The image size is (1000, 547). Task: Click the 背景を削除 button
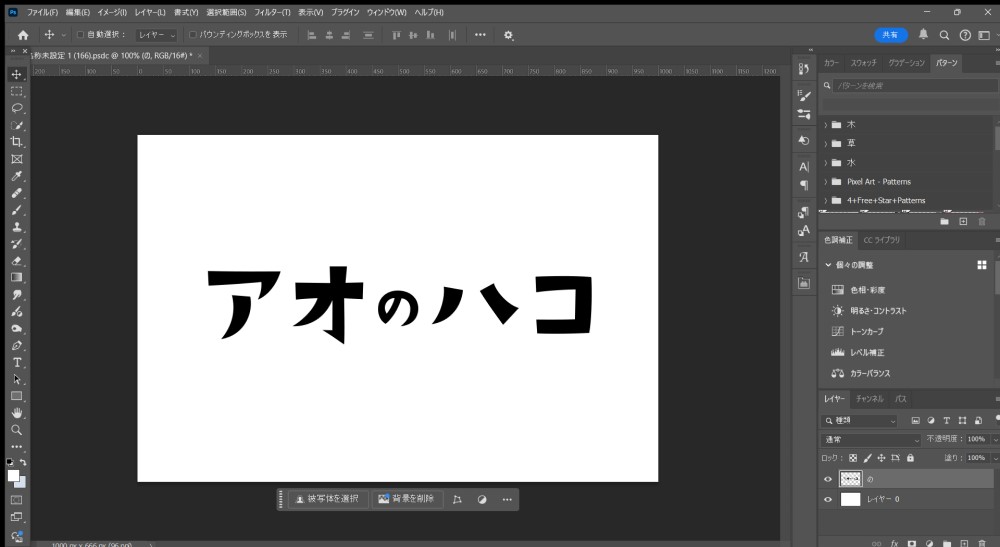click(x=406, y=499)
